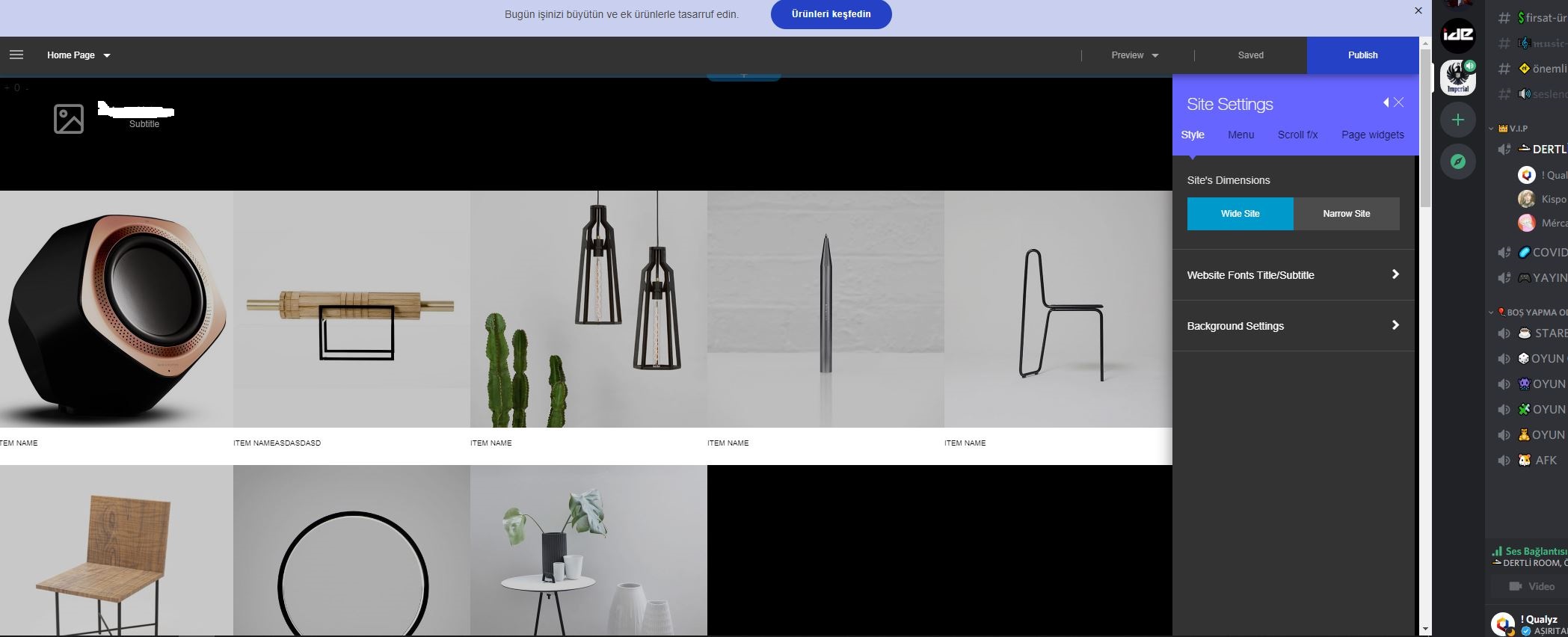
Task: Open the ide server in Discord
Action: 1457,34
